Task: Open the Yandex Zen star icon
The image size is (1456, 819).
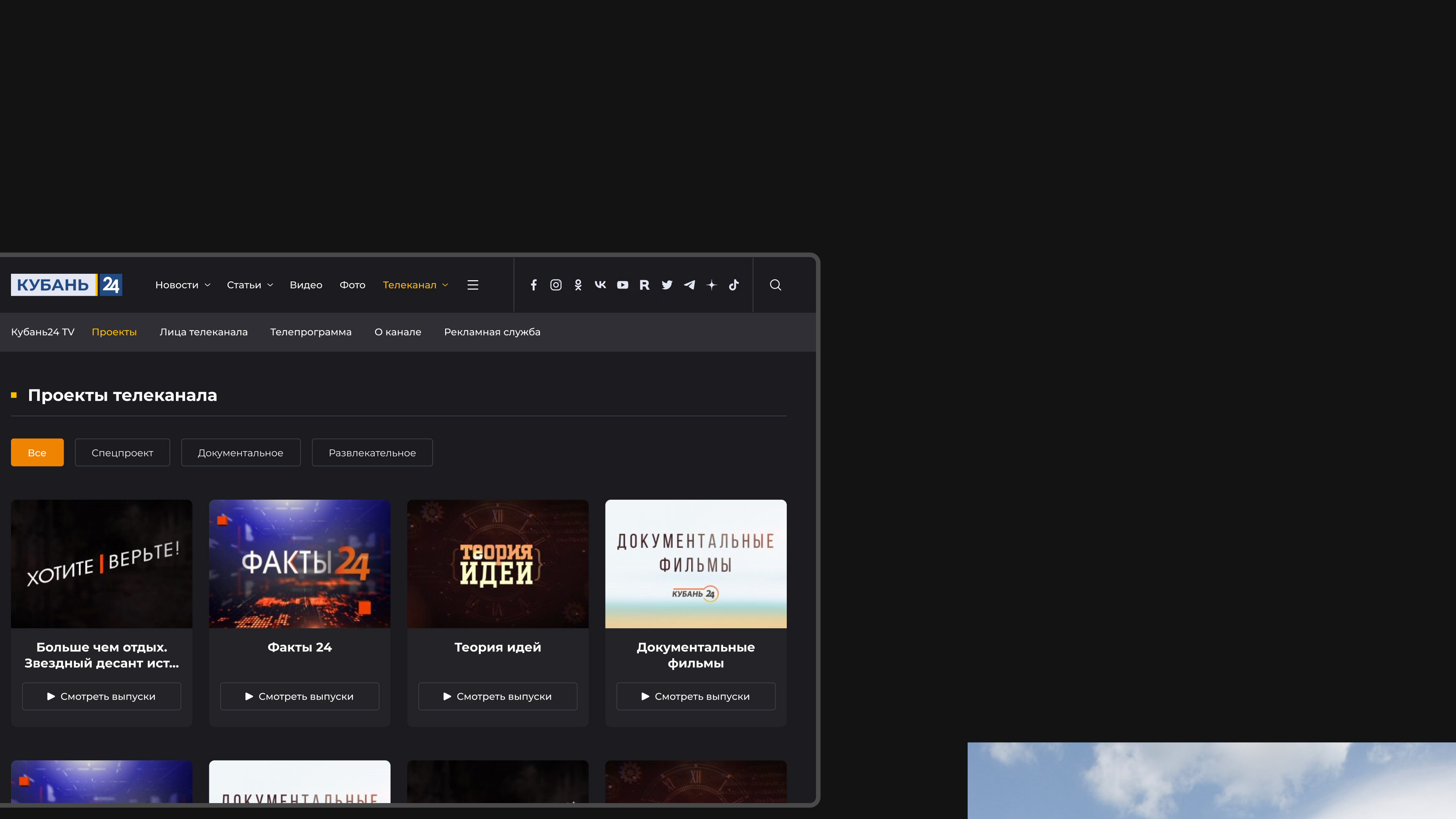Action: [712, 285]
